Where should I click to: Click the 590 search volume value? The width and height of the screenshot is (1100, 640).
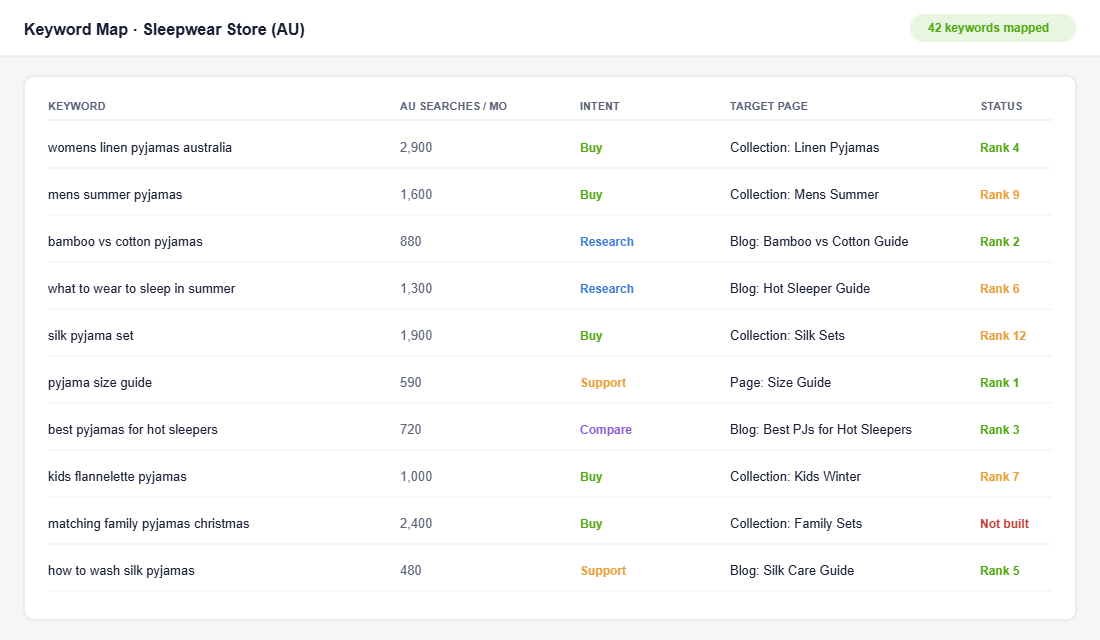[x=410, y=382]
